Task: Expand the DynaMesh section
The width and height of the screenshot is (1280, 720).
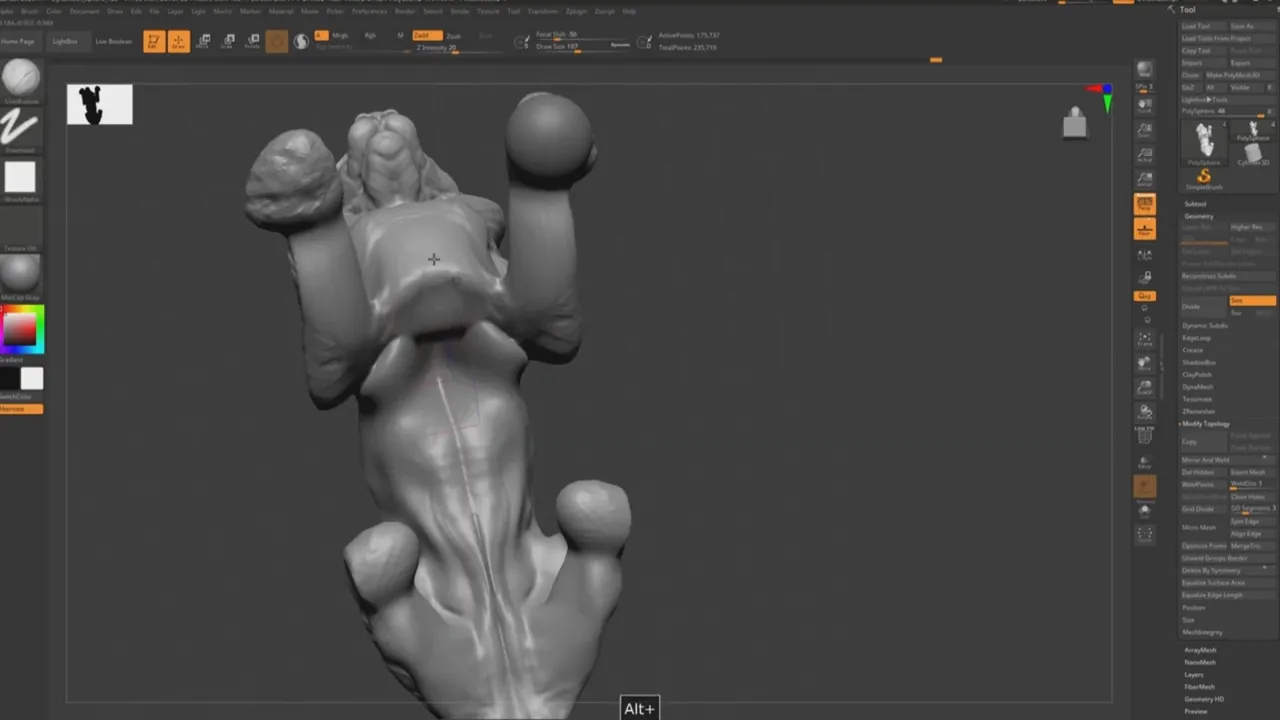Action: pos(1197,387)
